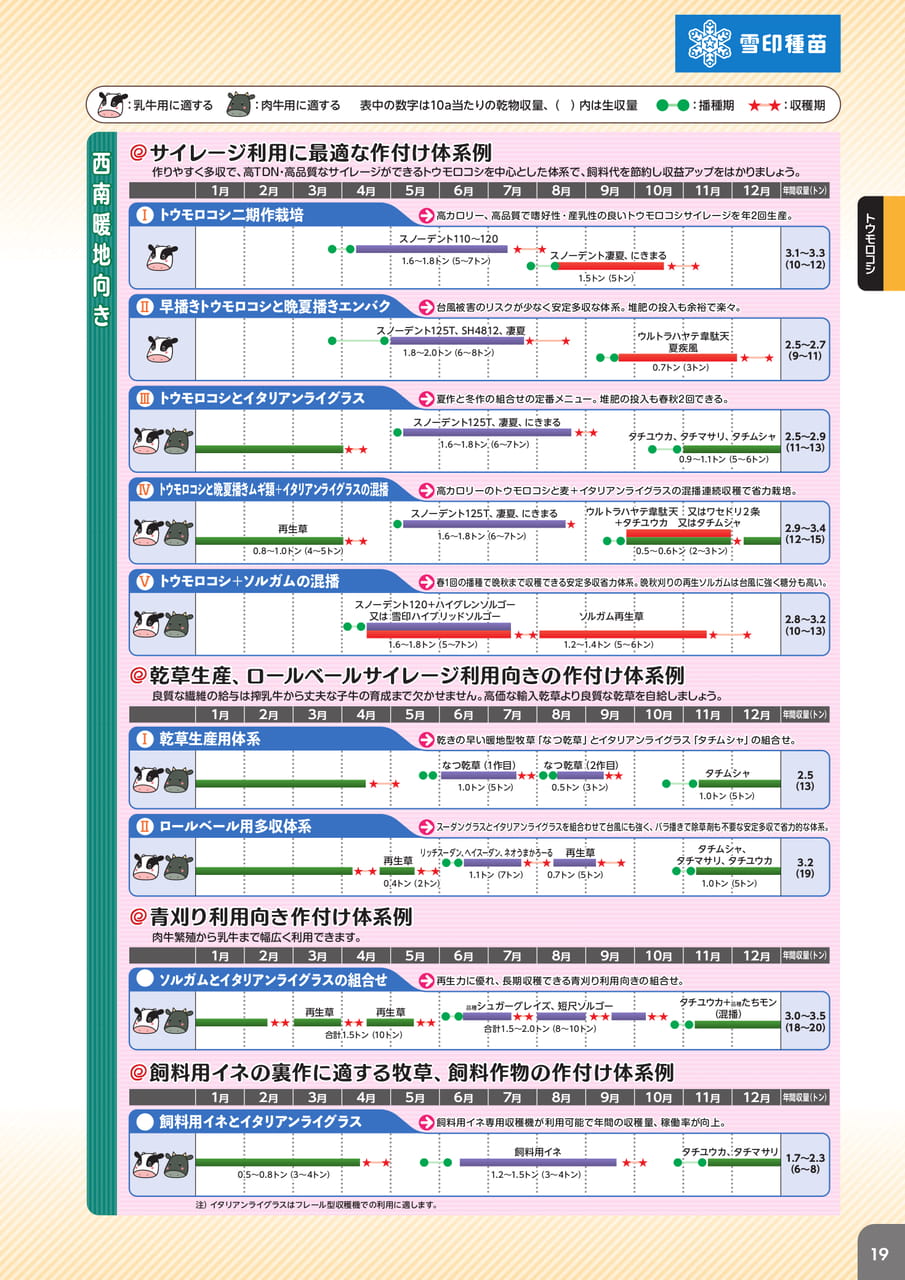Click the heading 飼料用イネの裏作に適する牧草、飼料作物の作付け体系例

(x=412, y=1073)
